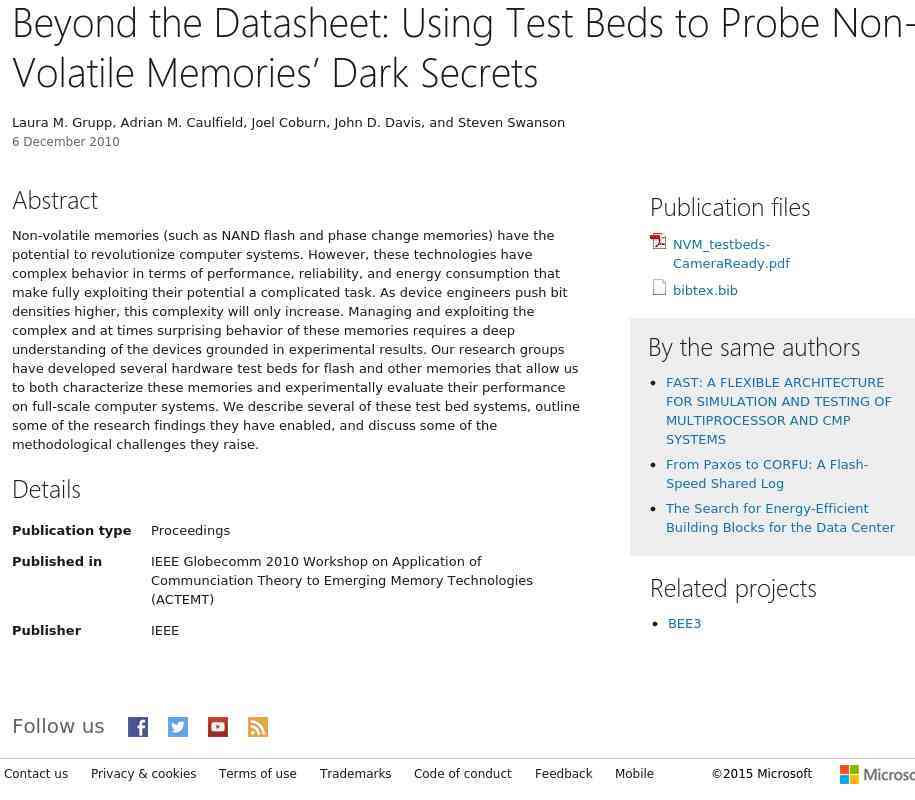The width and height of the screenshot is (915, 800).
Task: View the Code of conduct
Action: pos(462,774)
